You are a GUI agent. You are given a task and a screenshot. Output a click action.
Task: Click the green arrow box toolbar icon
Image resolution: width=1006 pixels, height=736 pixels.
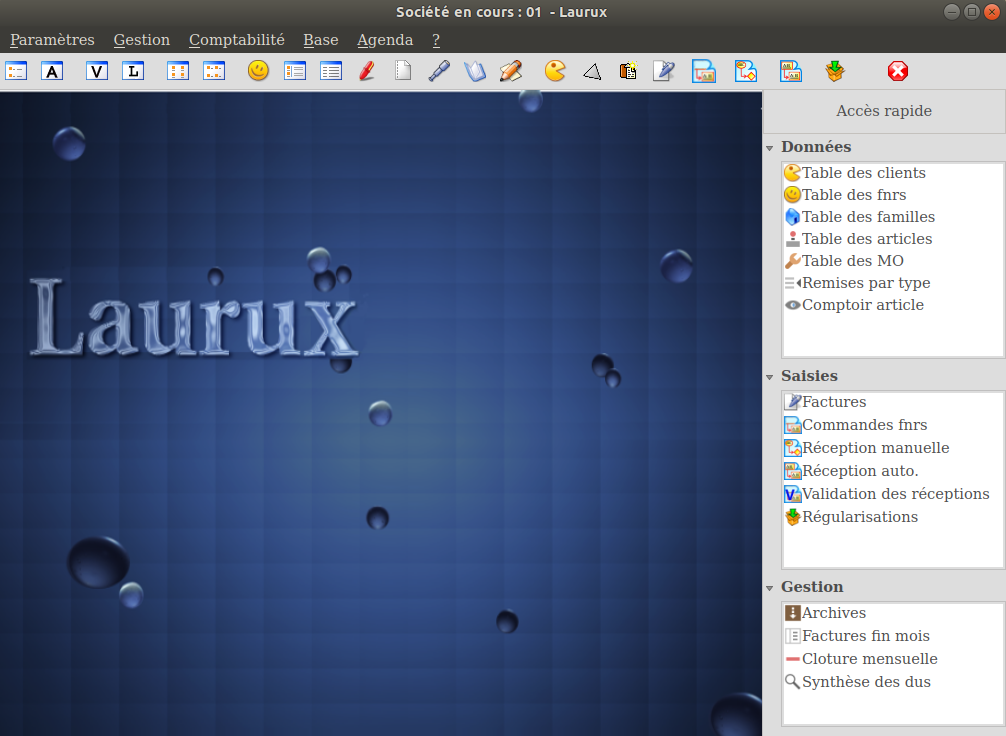tap(835, 71)
